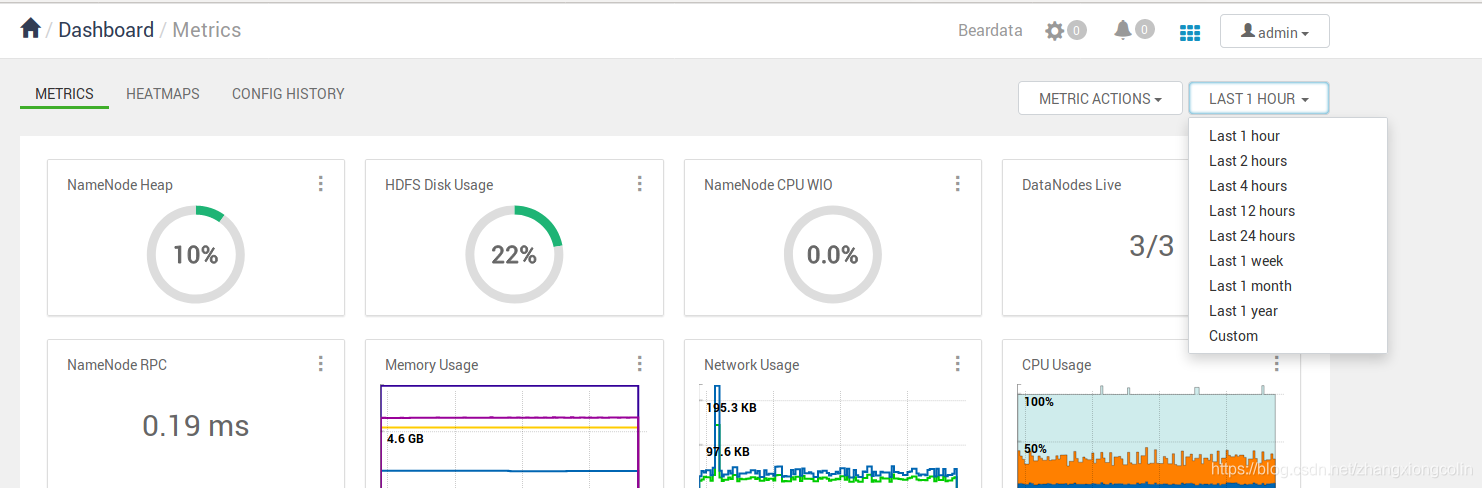Click the alerts count badge
Image resolution: width=1482 pixels, height=488 pixels.
point(1145,29)
